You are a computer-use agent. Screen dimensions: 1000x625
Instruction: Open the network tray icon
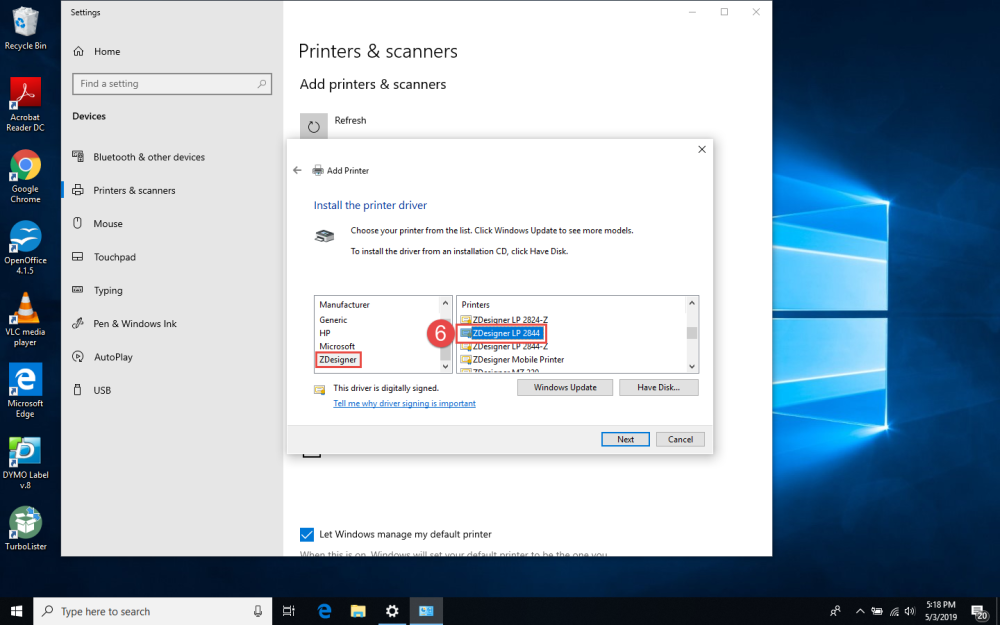pyautogui.click(x=893, y=611)
